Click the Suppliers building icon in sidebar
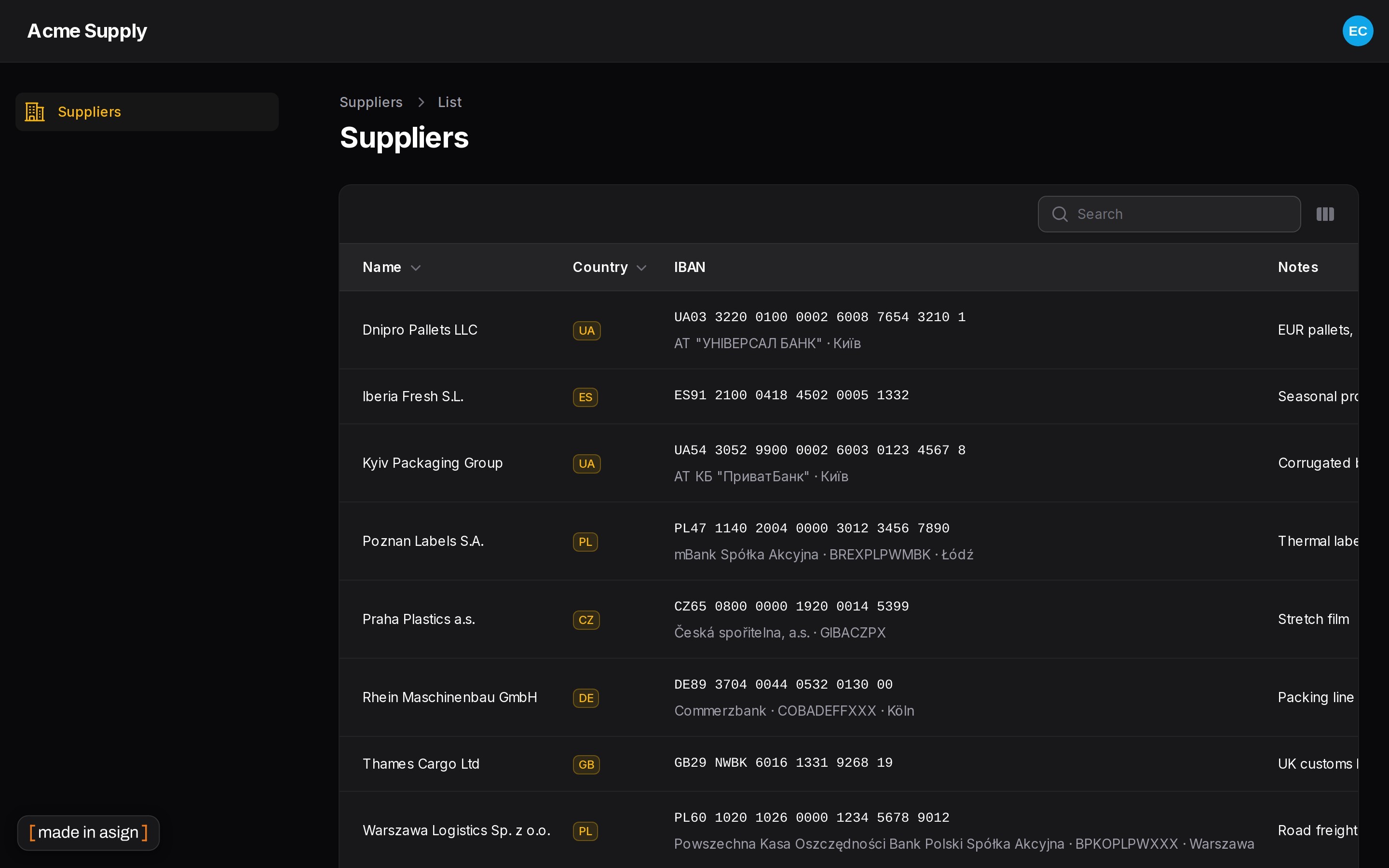This screenshot has width=1389, height=868. point(35,111)
